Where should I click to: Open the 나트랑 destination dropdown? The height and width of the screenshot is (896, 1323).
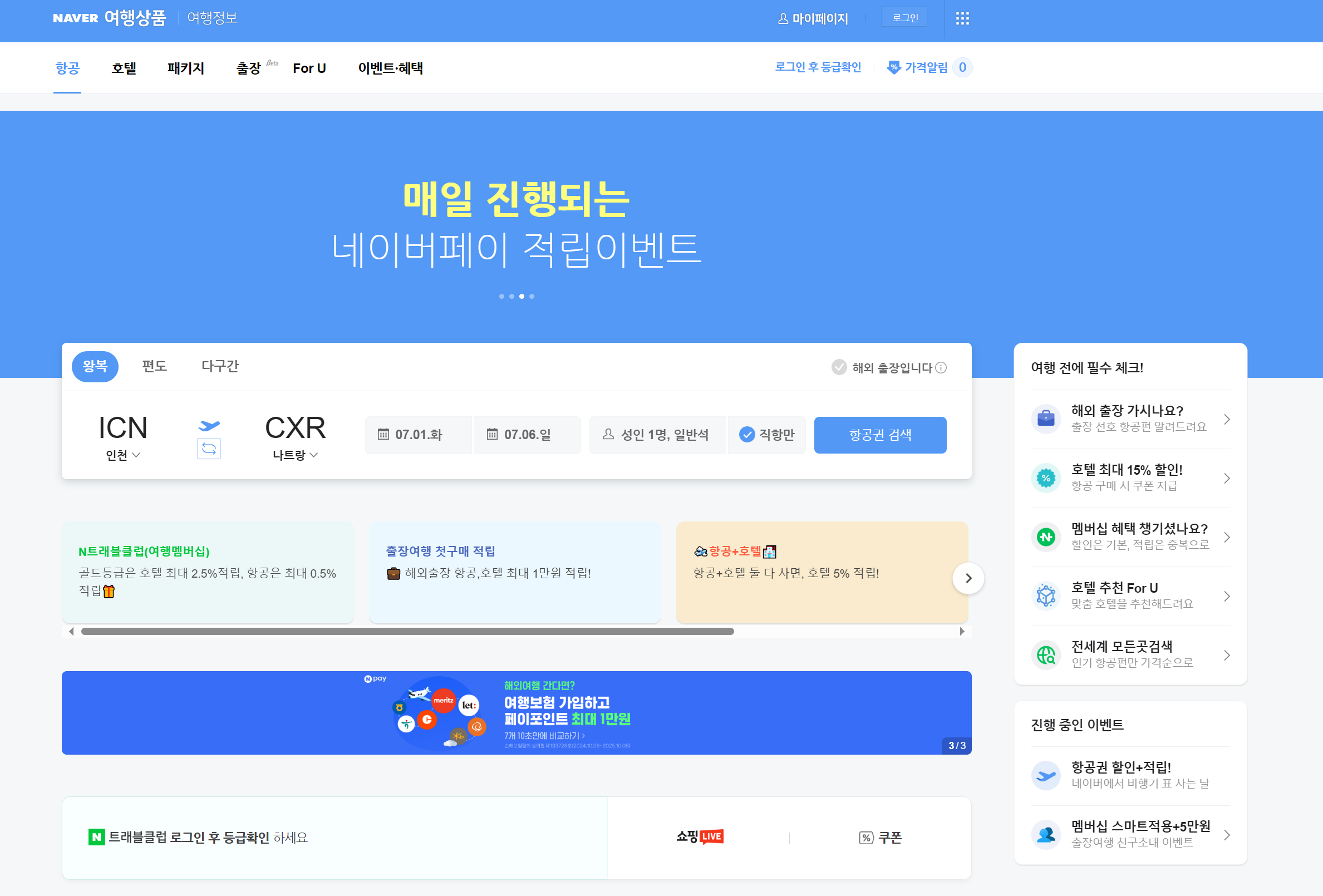point(295,455)
